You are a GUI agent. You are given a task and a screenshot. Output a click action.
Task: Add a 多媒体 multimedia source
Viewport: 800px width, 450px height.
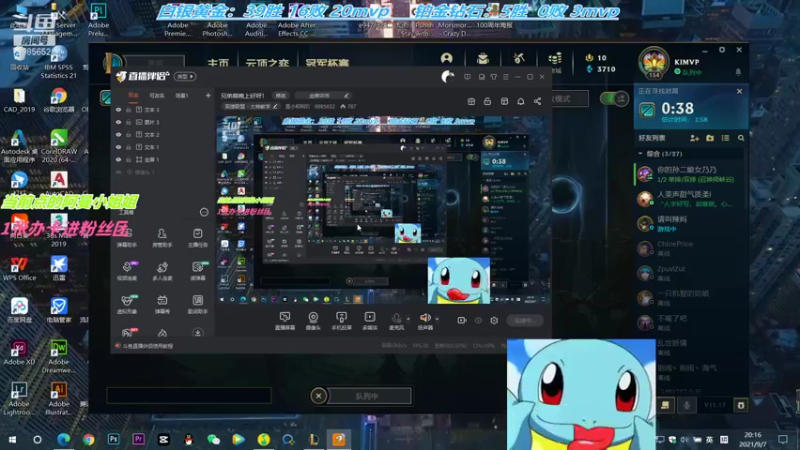click(369, 320)
